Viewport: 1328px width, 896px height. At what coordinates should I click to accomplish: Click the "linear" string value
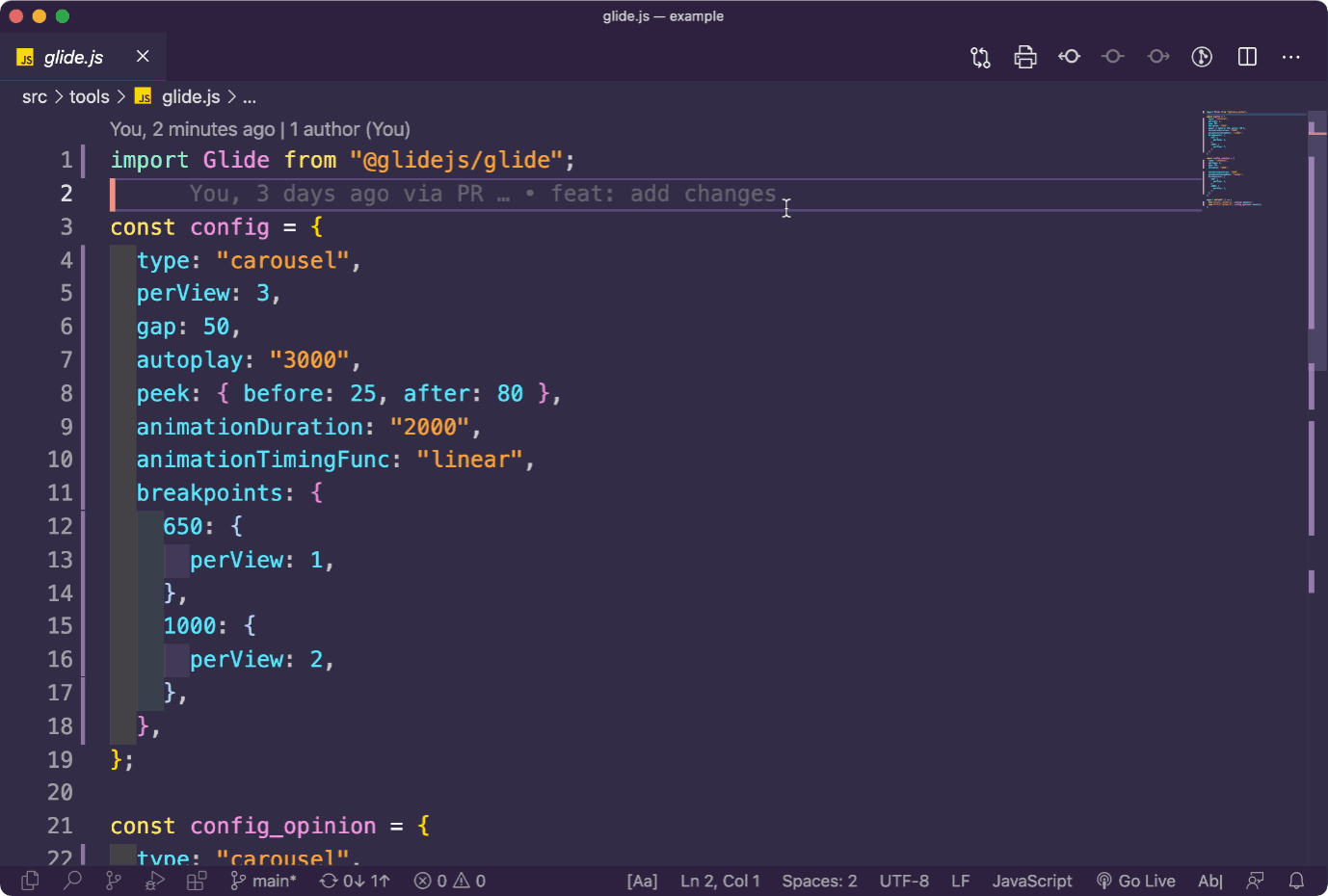(x=469, y=460)
